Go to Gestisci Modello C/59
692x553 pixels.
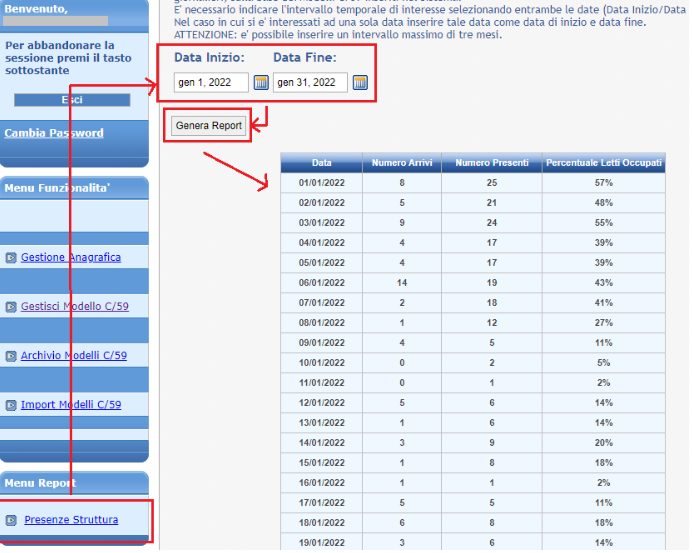pyautogui.click(x=75, y=306)
